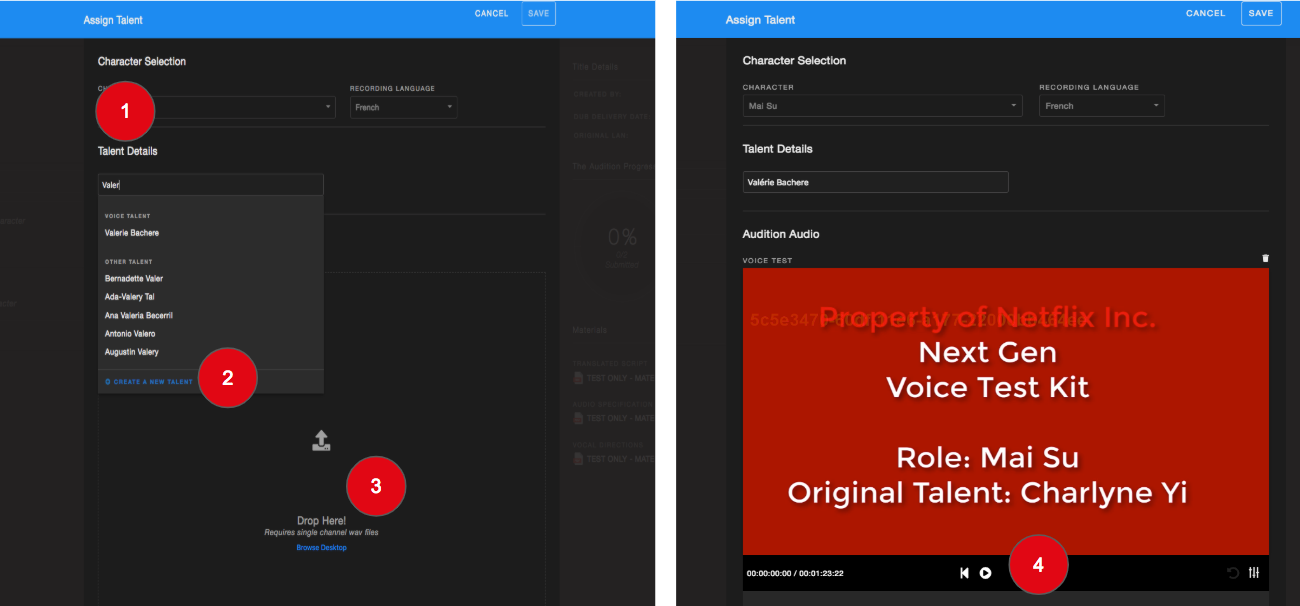Choose Ada-Valery Tal from suggestions
The height and width of the screenshot is (606, 1300).
pyautogui.click(x=130, y=297)
